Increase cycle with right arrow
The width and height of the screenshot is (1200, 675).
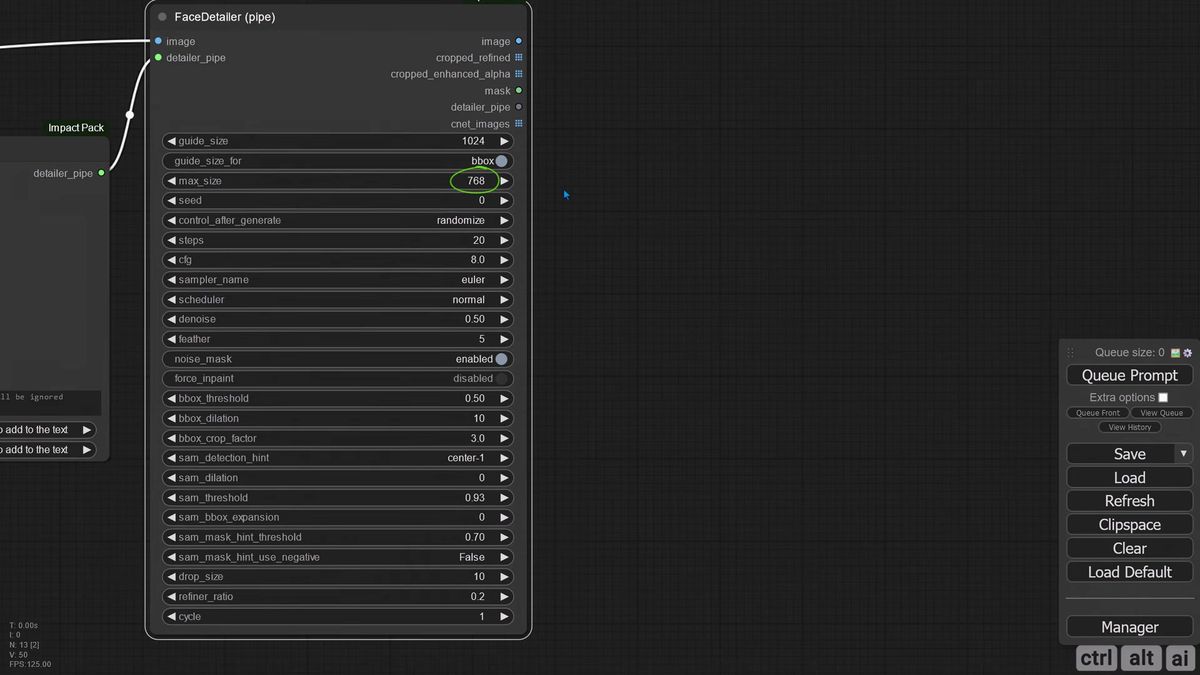tap(504, 616)
